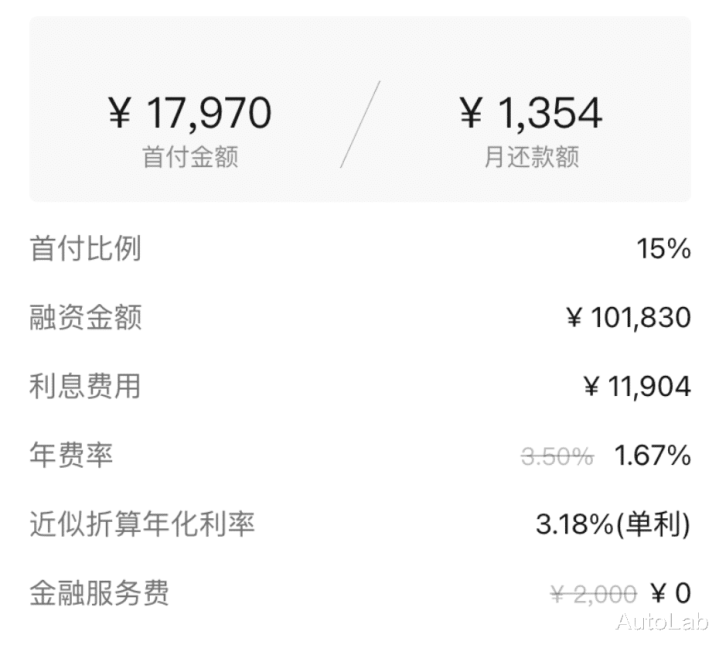The height and width of the screenshot is (645, 719).
Task: Tap the ¥ 1,354 monthly payment figure
Action: pyautogui.click(x=530, y=113)
